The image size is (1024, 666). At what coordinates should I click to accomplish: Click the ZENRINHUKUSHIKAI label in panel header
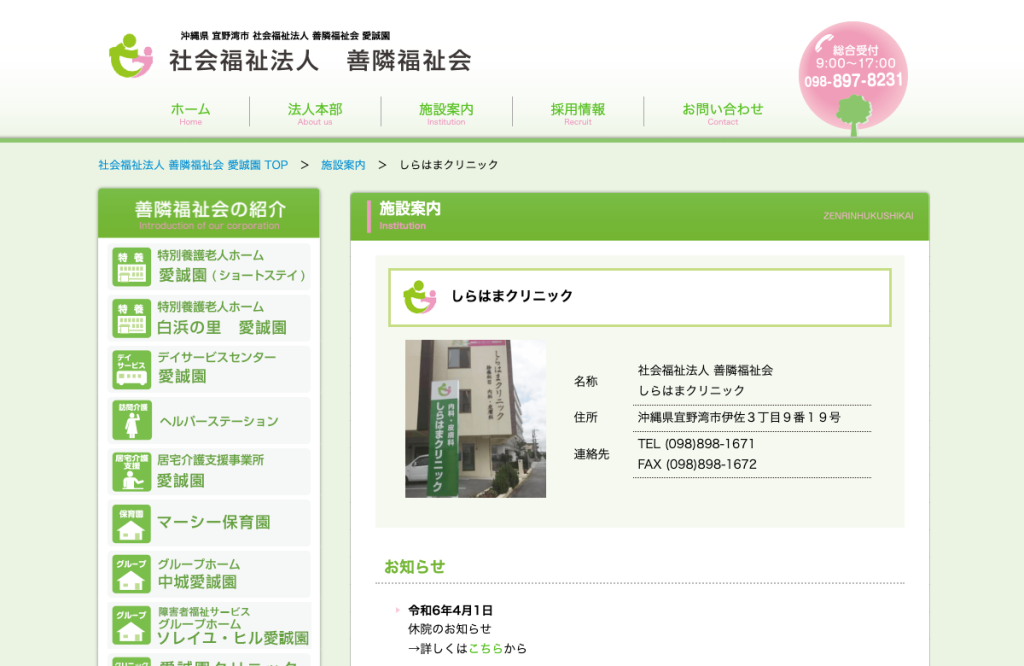868,215
